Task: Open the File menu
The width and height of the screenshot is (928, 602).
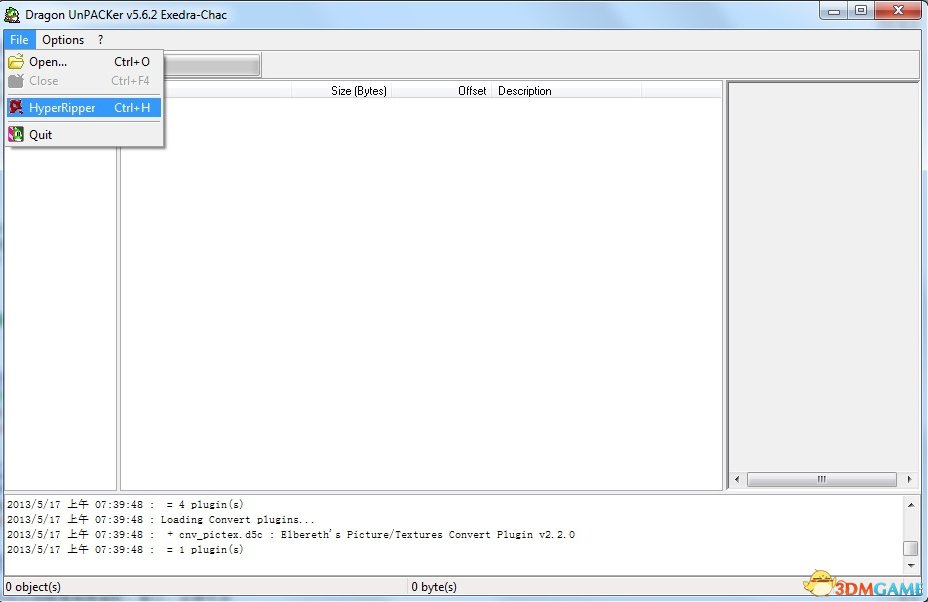Action: [x=19, y=40]
